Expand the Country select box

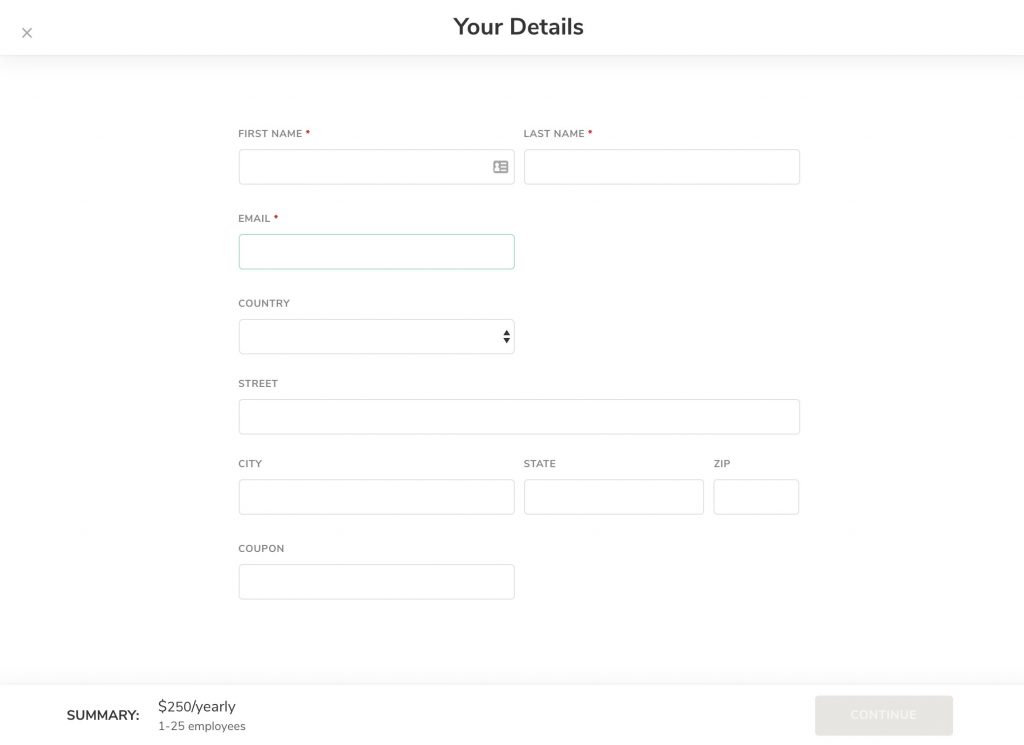click(376, 337)
